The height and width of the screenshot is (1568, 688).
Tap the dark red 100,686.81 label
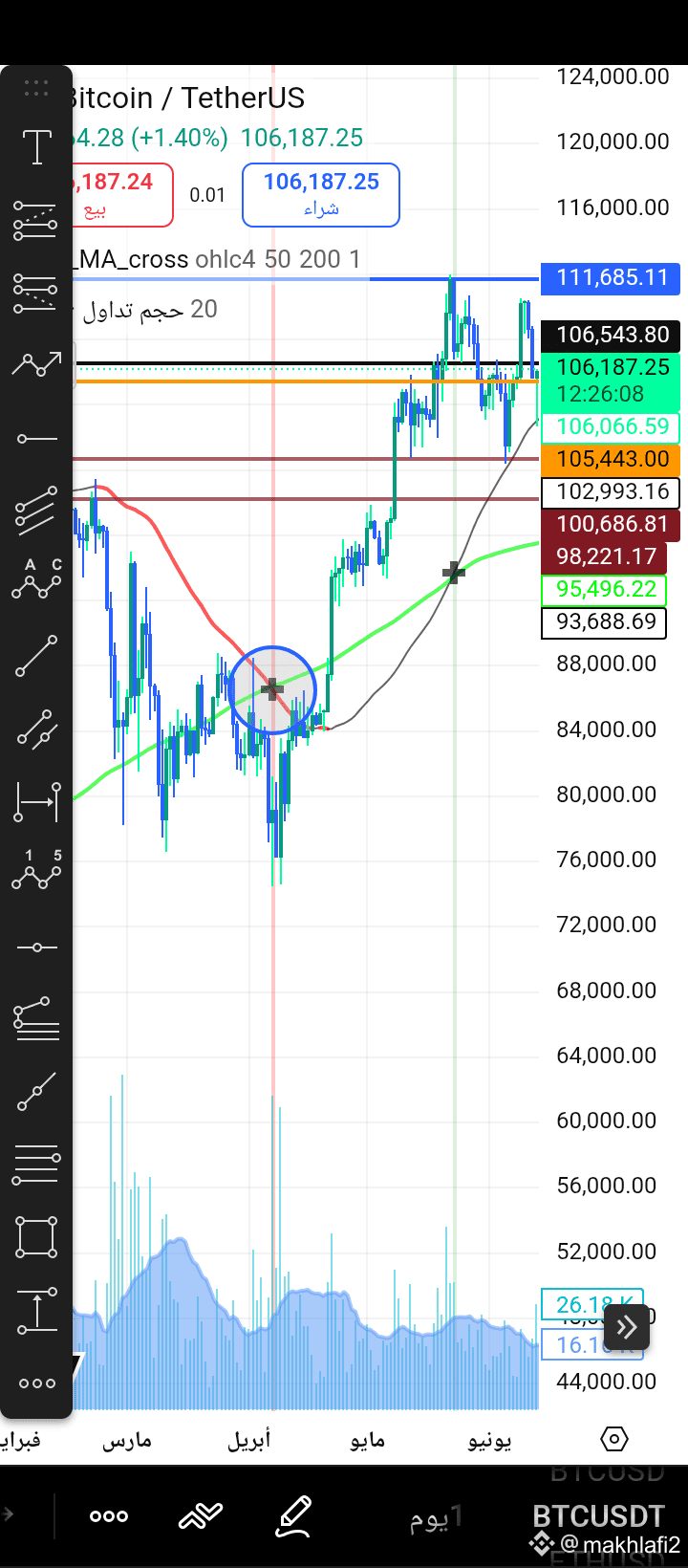[612, 524]
